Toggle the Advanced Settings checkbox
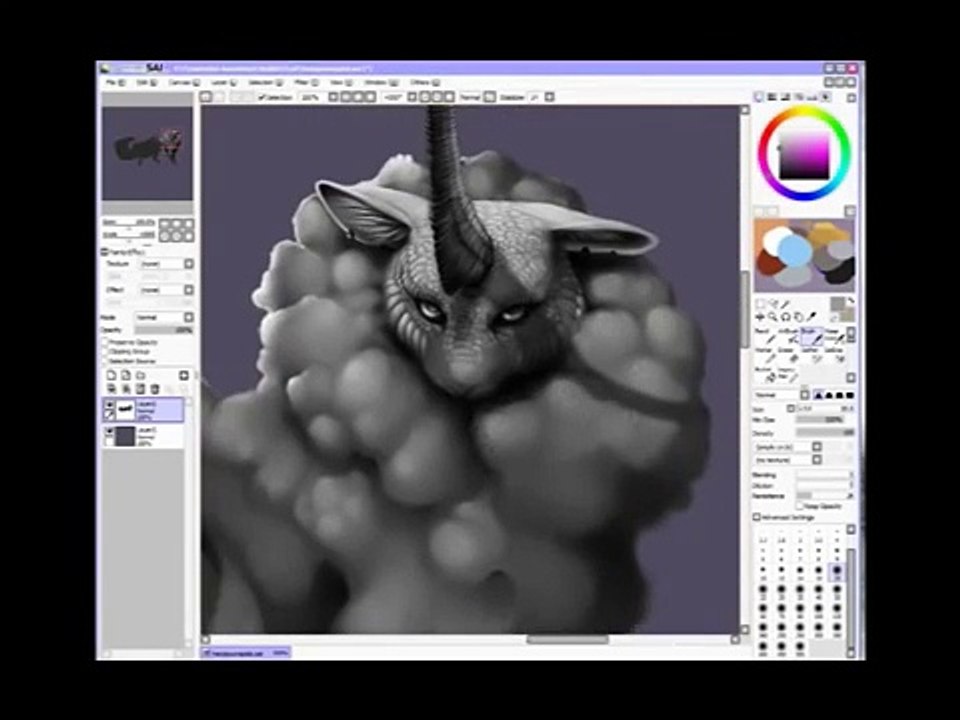 coord(757,517)
